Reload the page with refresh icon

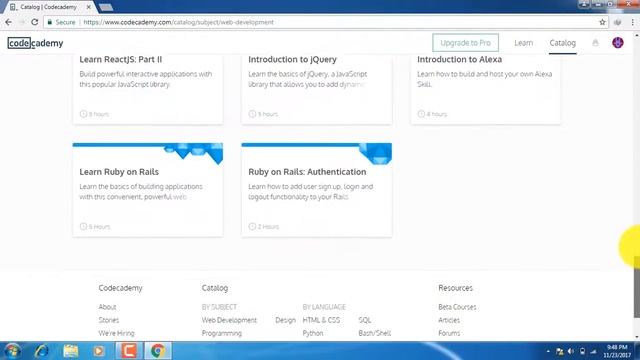click(35, 22)
